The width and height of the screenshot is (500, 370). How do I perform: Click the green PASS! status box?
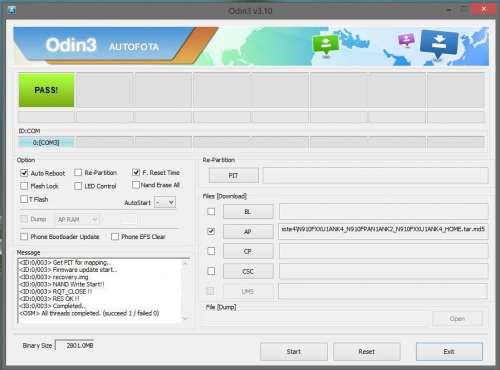point(46,90)
